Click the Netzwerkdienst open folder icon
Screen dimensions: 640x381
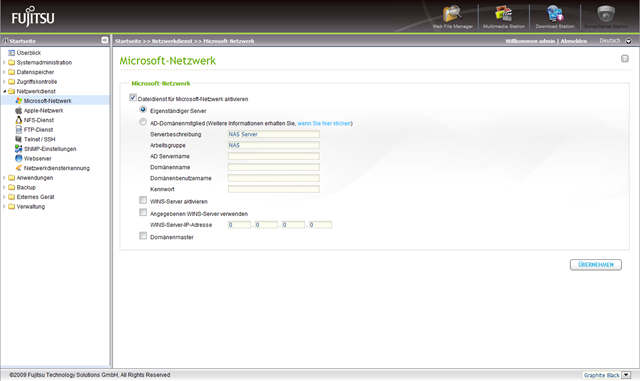tap(11, 91)
